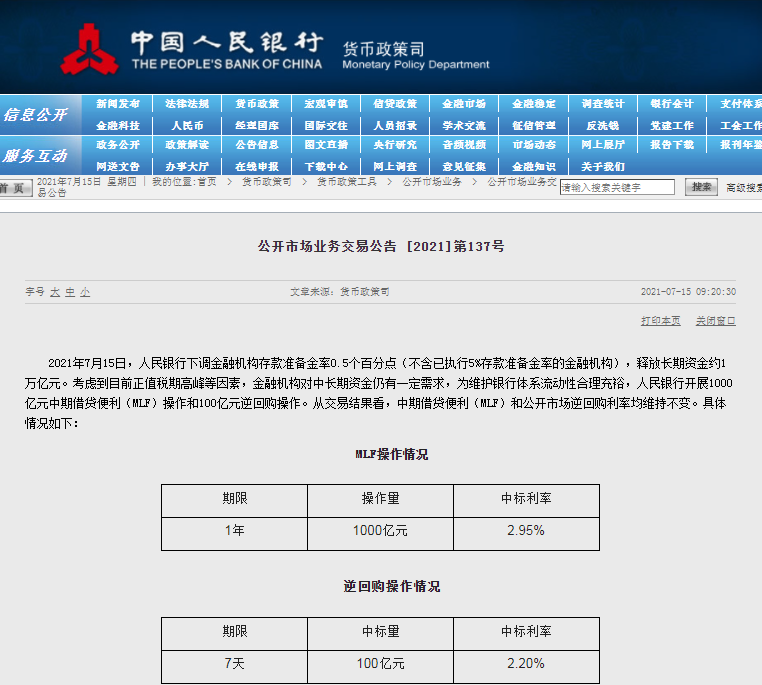Screen dimensions: 762x685
Task: Go to 市场动态 section
Action: 534,145
